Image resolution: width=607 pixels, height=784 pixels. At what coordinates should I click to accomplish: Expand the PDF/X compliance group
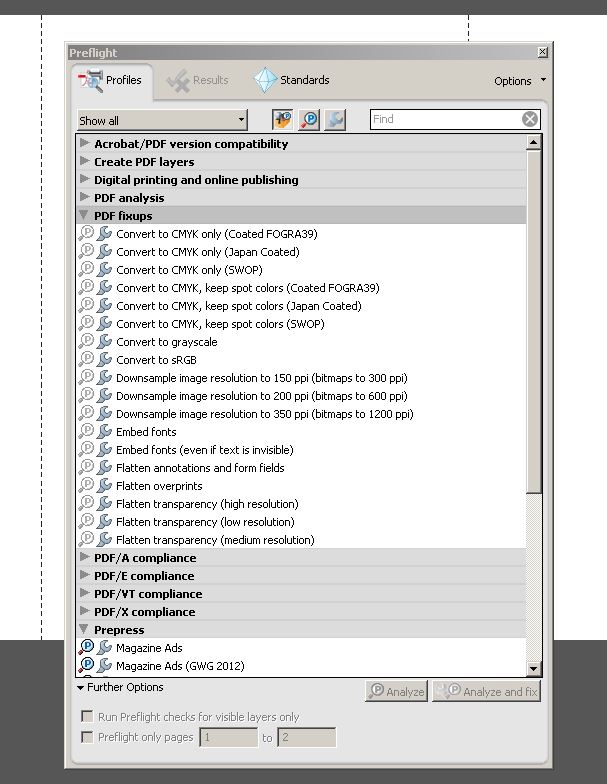coord(84,611)
